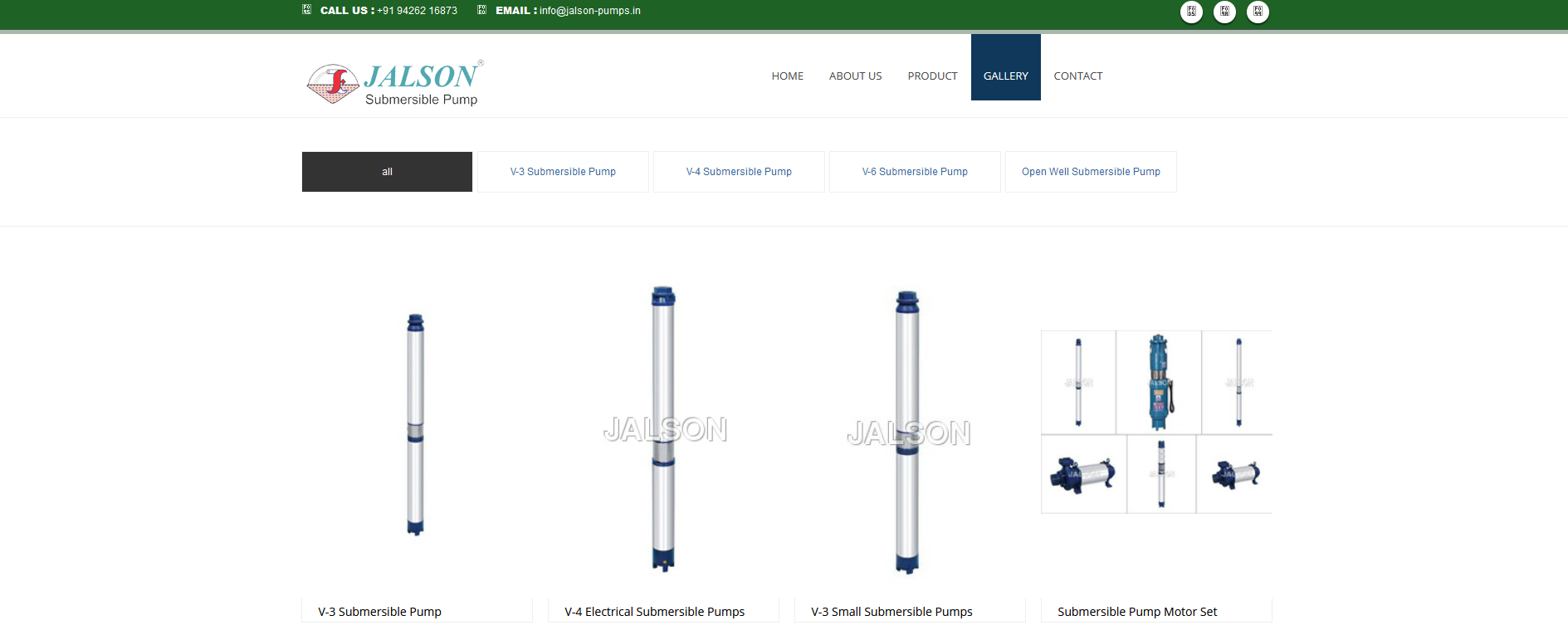The image size is (1568, 640).
Task: Filter gallery by V-6 Submersible Pump
Action: tap(915, 172)
